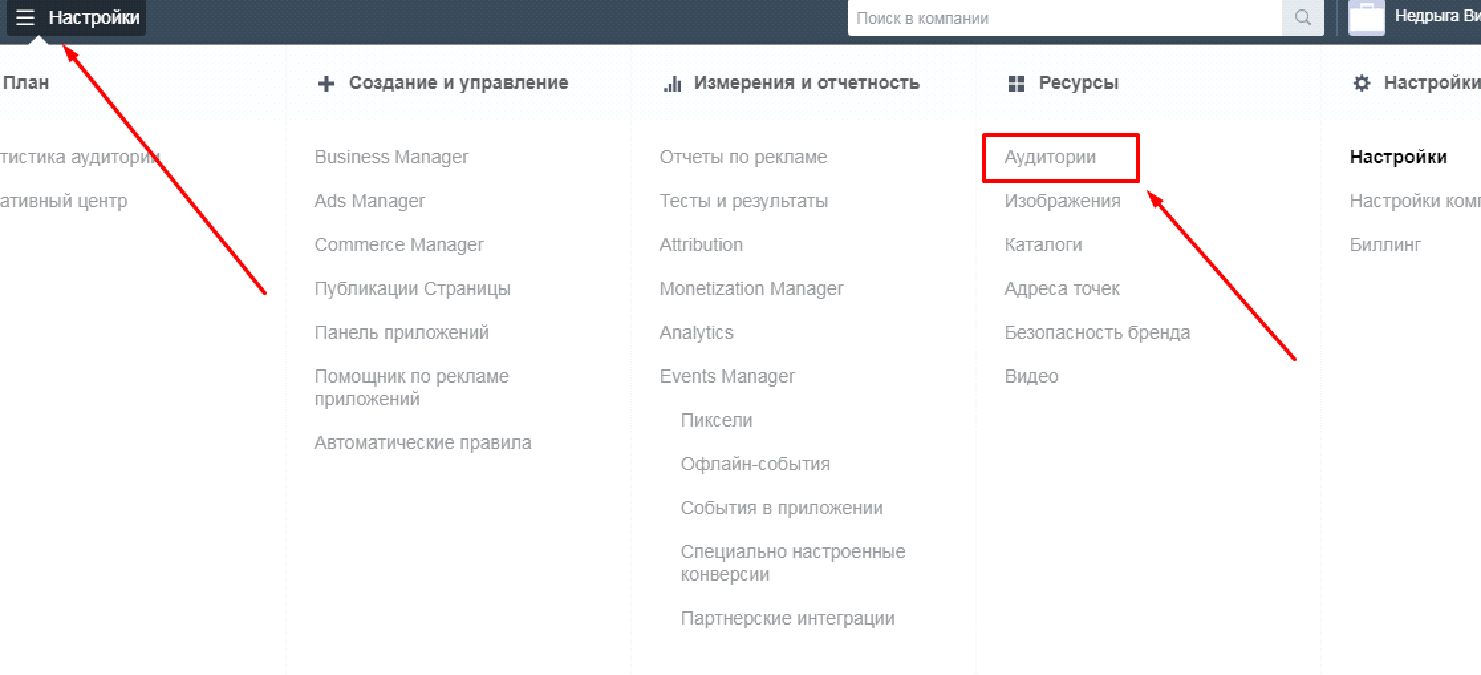1481x675 pixels.
Task: Click the hamburger menu icon
Action: coord(25,18)
